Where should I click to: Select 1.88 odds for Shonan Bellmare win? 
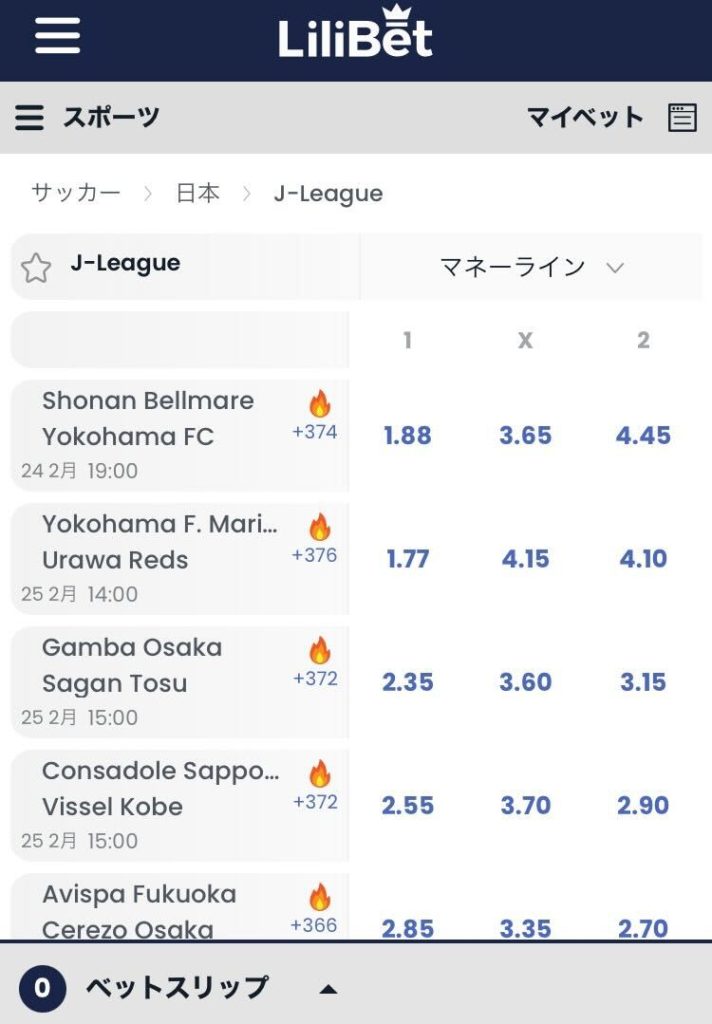(406, 435)
